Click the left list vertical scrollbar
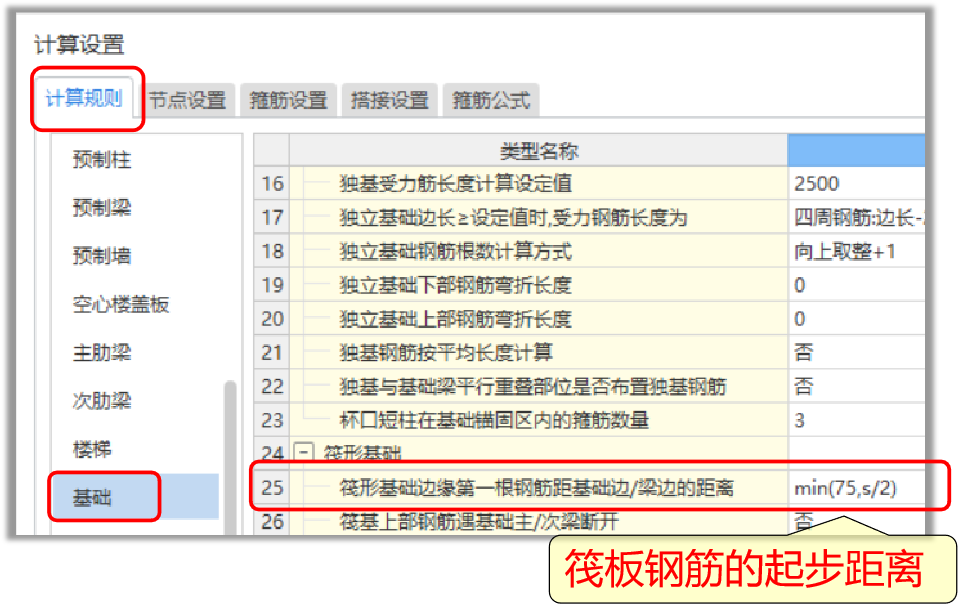958x604 pixels. pyautogui.click(x=230, y=457)
